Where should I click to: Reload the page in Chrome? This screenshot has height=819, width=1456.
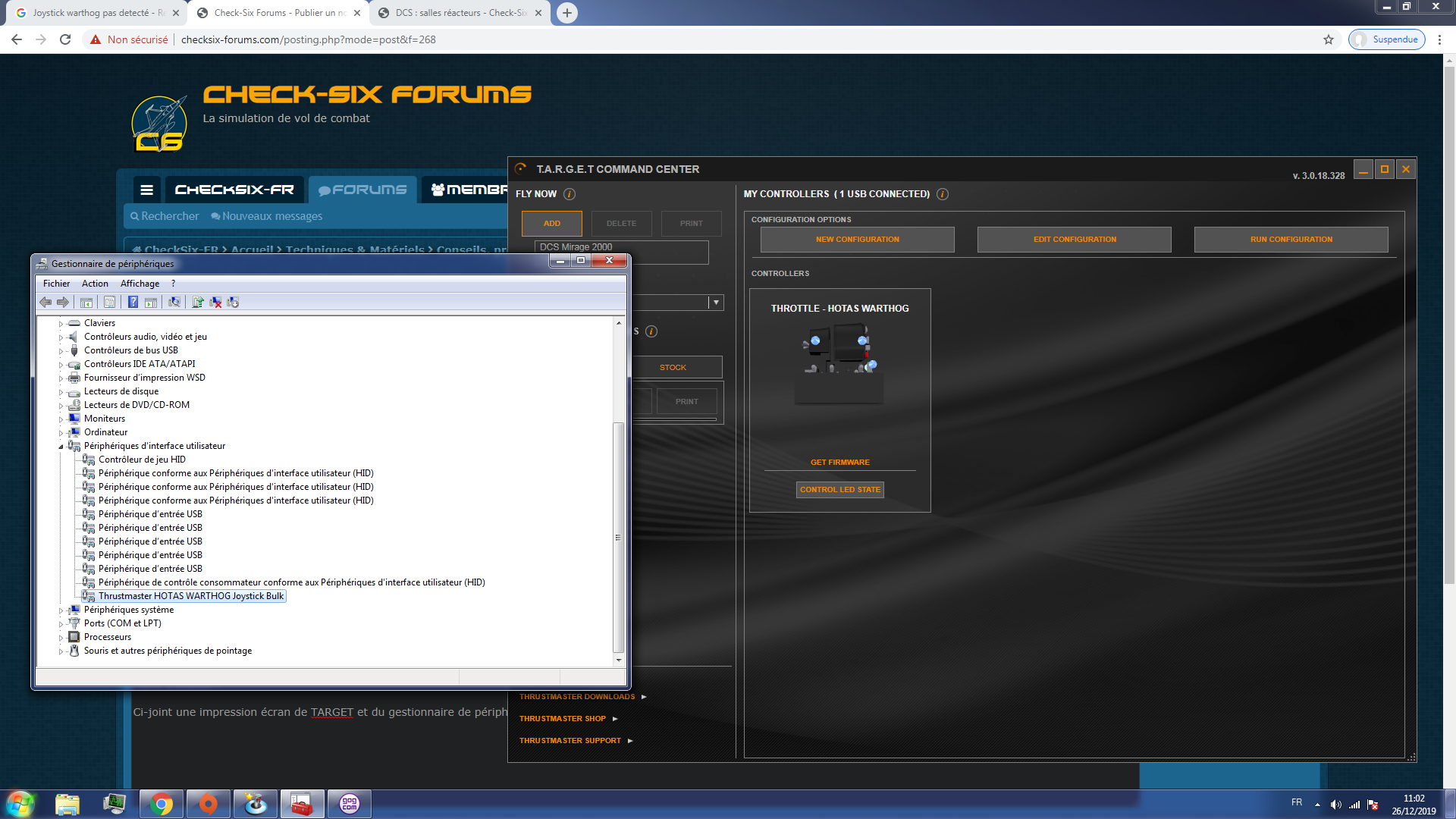point(65,39)
